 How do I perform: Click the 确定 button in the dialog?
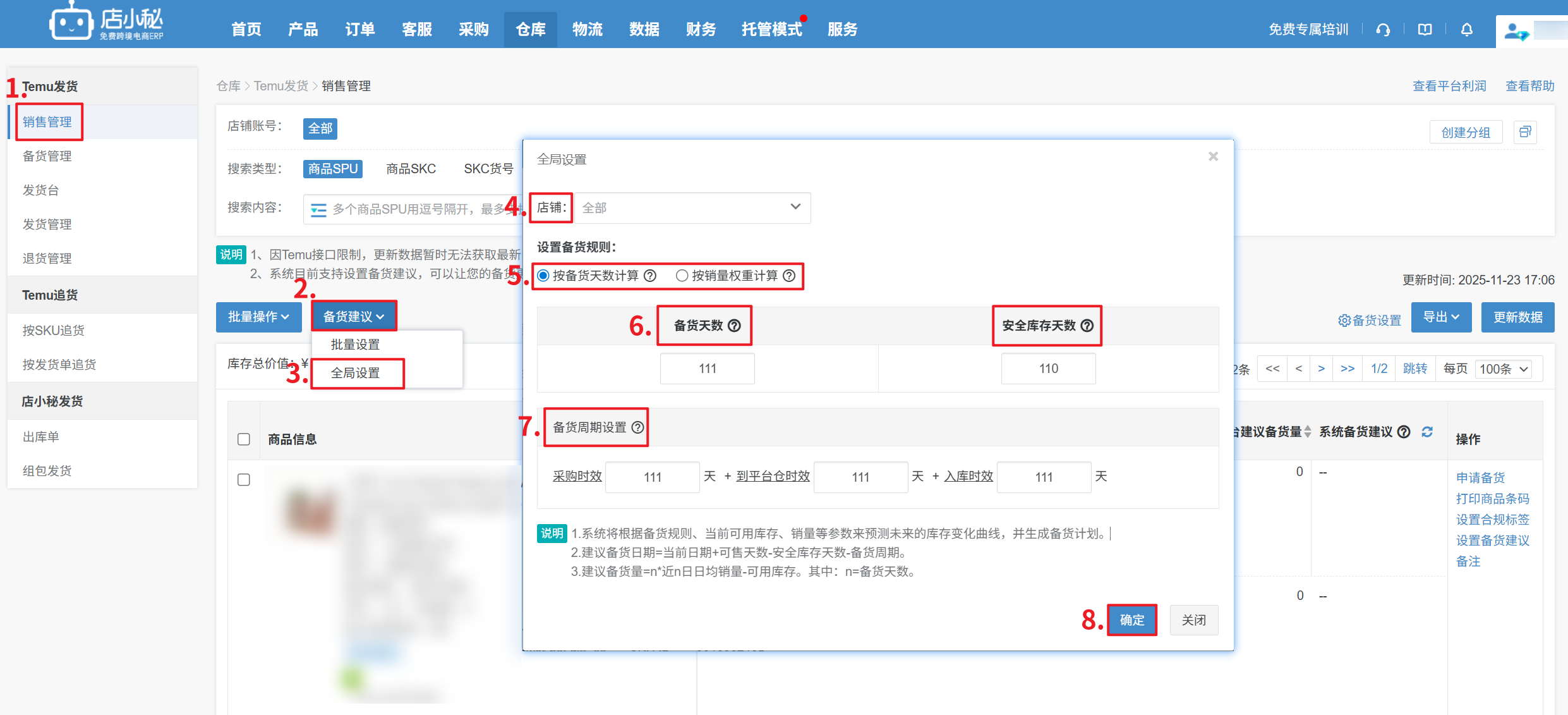(x=1131, y=620)
